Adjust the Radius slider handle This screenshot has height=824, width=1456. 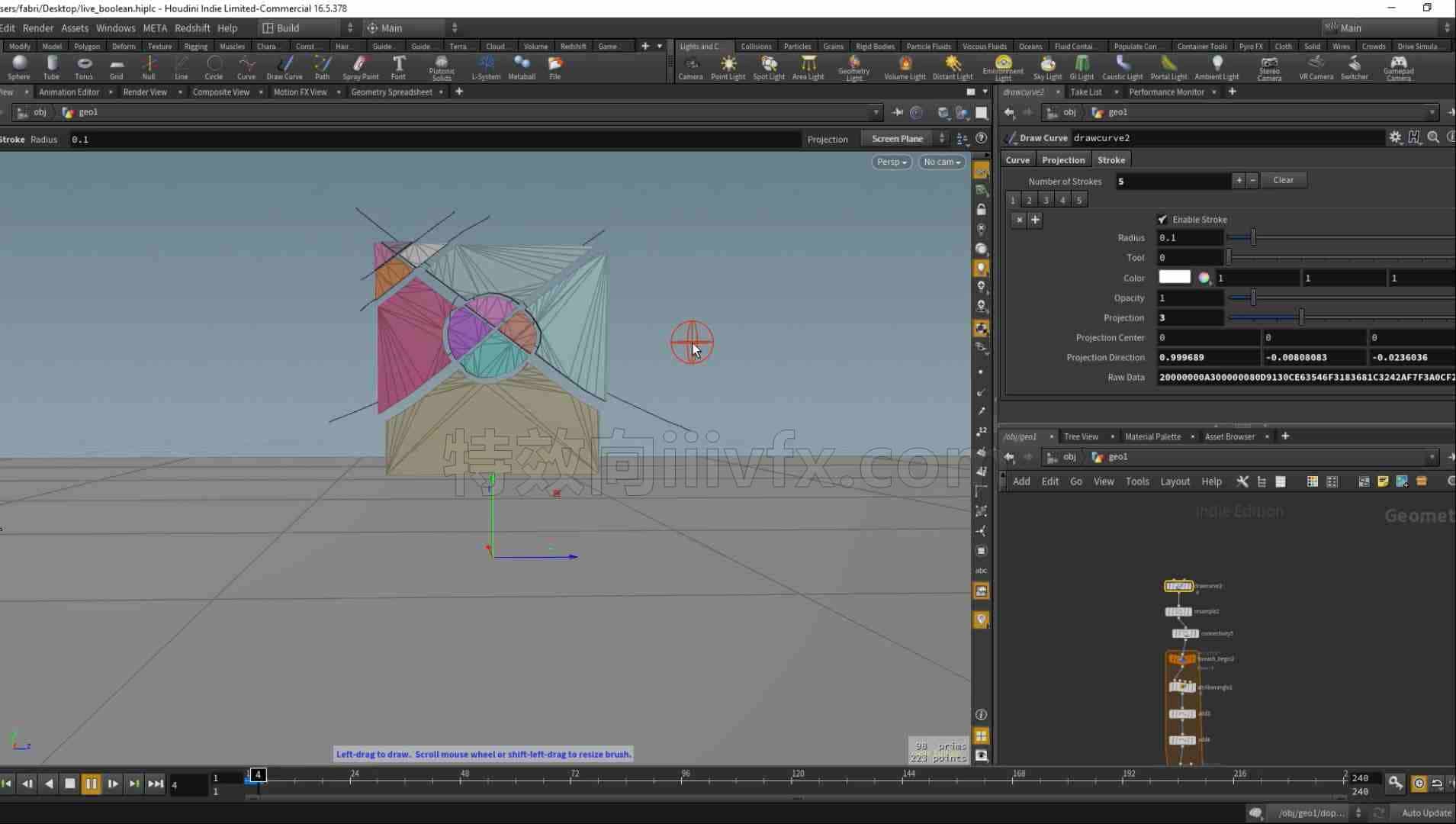coord(1253,238)
